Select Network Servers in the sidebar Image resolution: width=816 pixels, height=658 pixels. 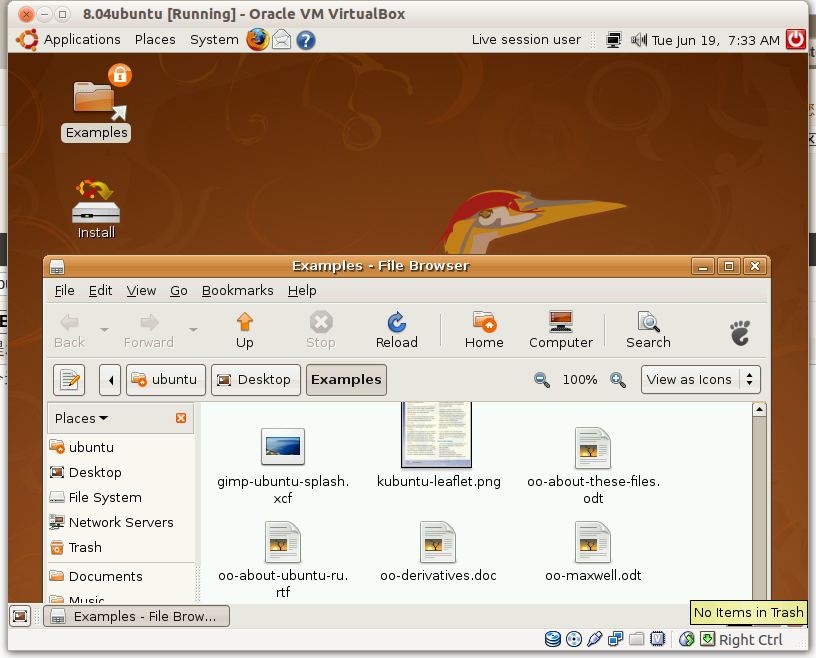121,522
